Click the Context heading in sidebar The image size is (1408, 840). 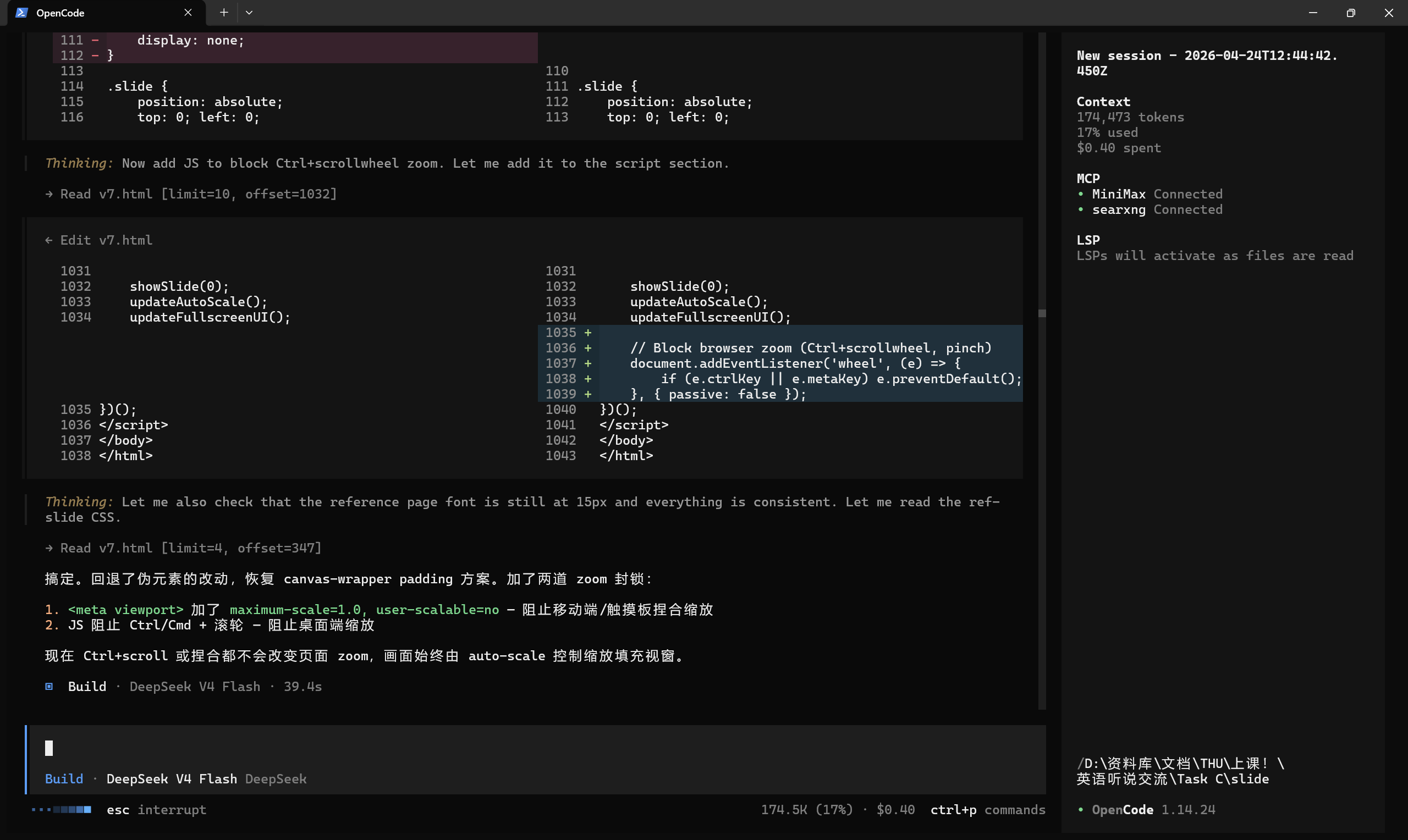click(x=1103, y=102)
